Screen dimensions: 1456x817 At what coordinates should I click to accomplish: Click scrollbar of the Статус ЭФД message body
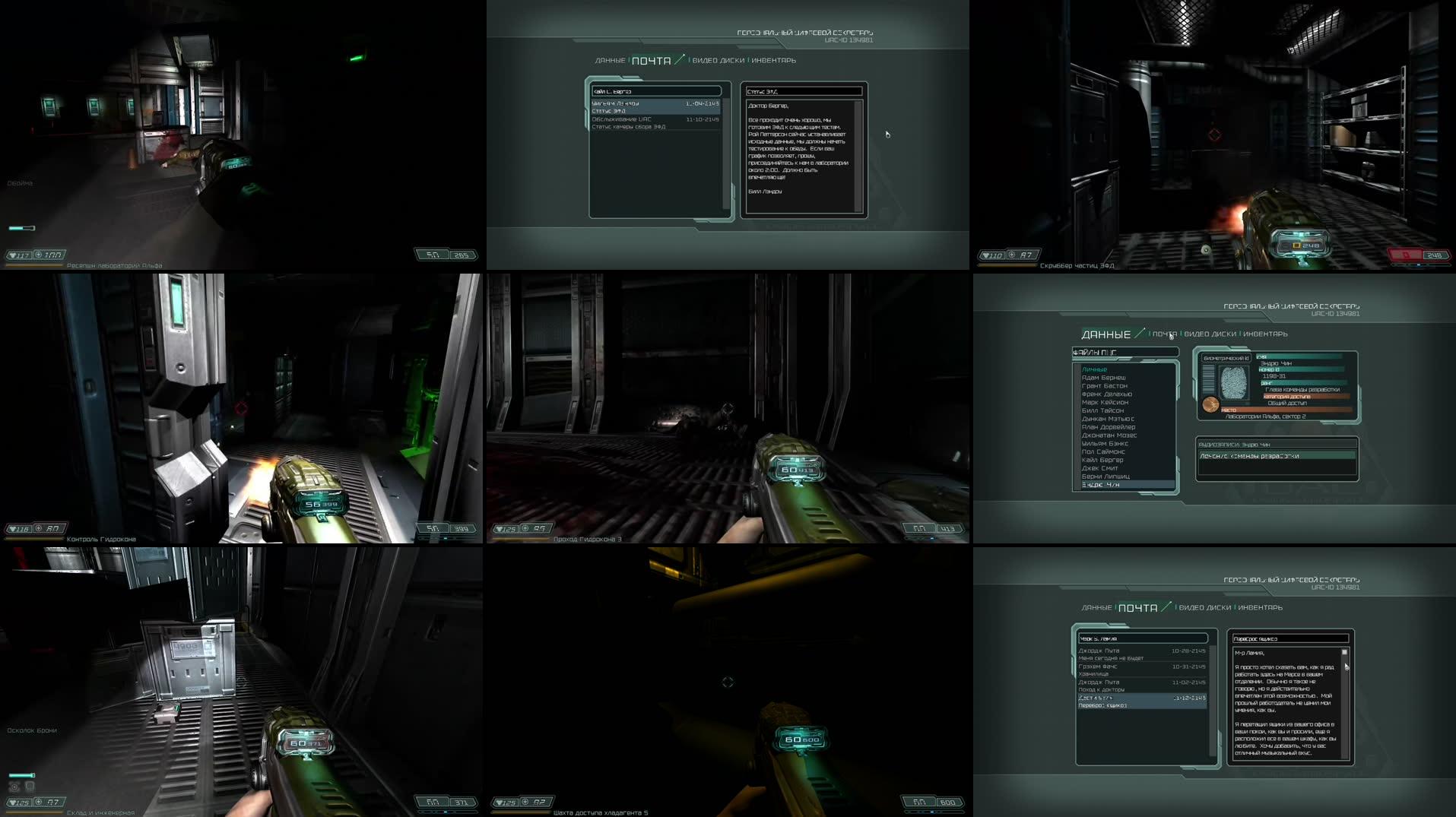point(858,156)
